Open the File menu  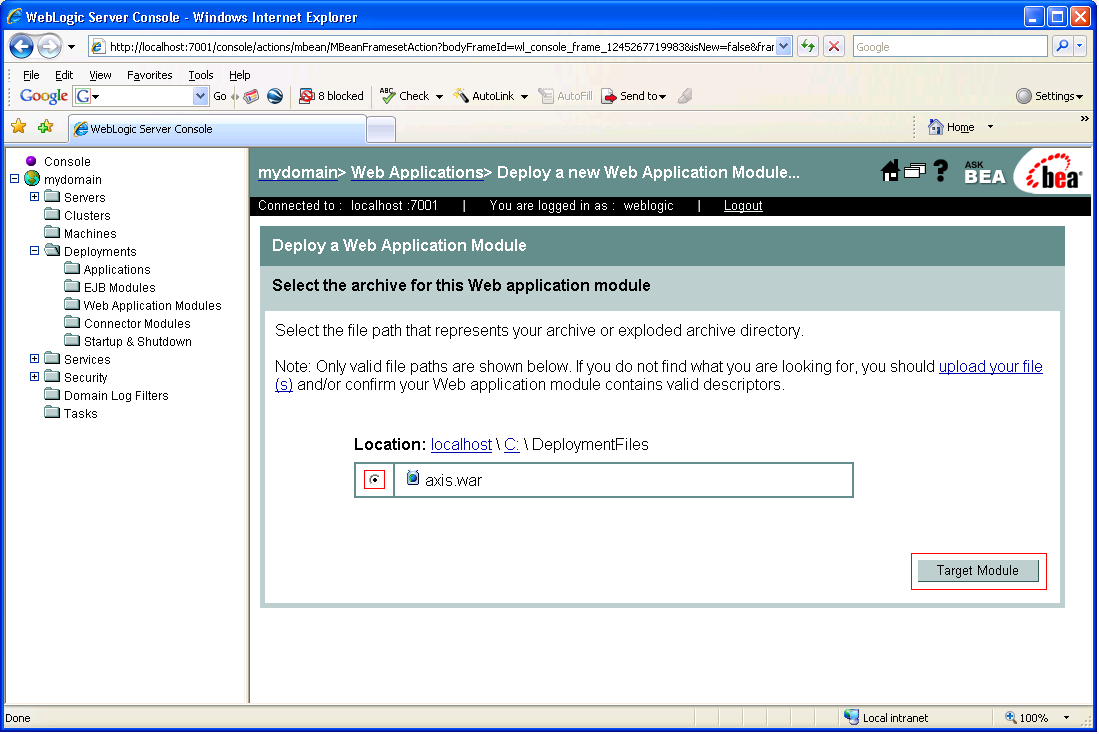coord(31,74)
